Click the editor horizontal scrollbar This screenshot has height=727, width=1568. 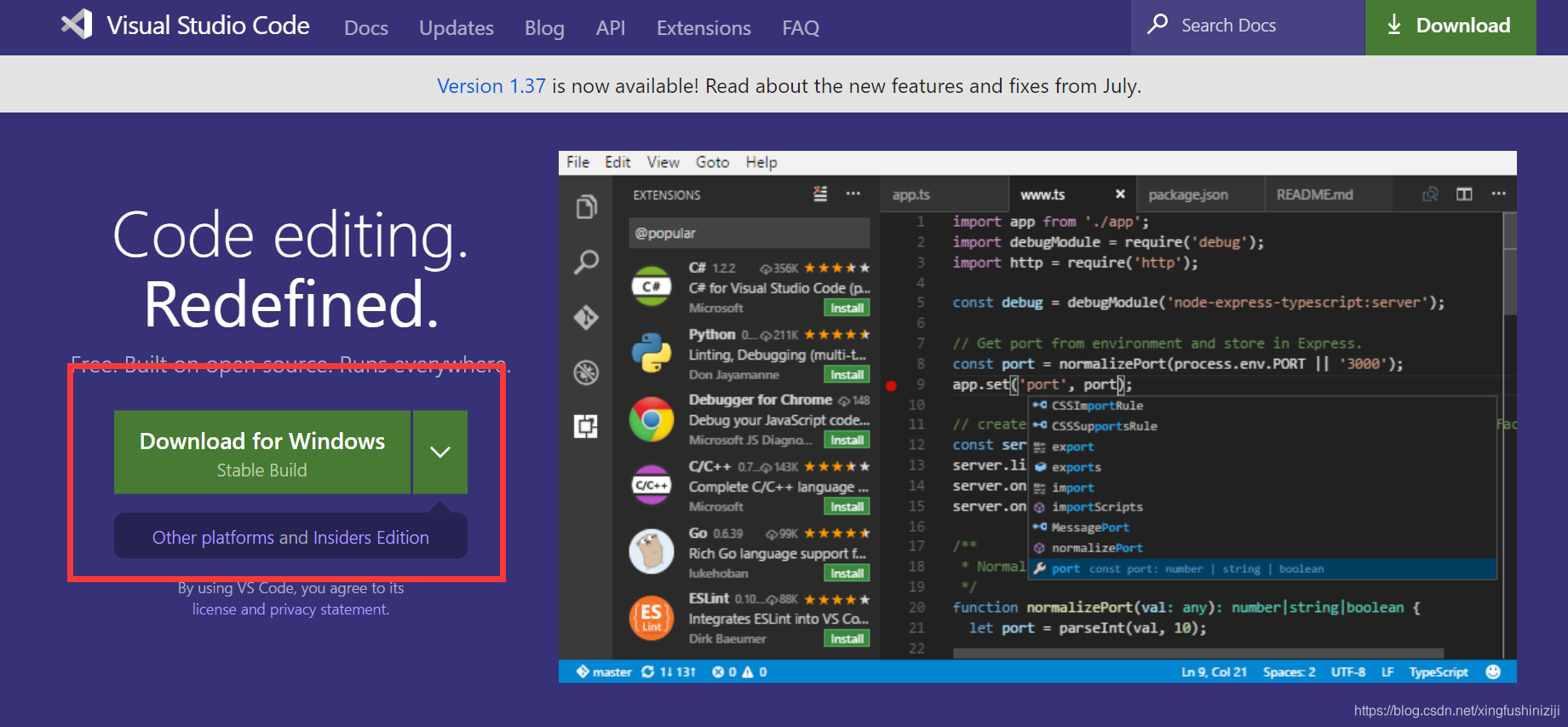tap(1198, 653)
